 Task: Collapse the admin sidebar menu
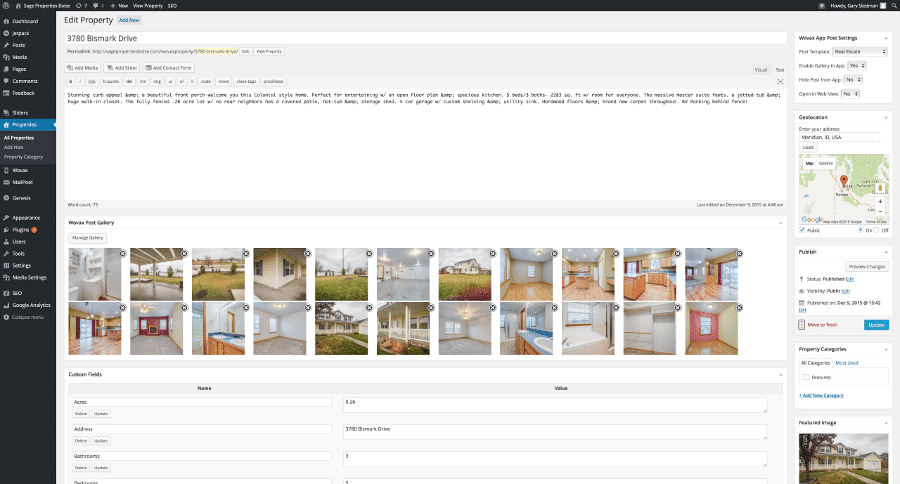pos(28,317)
